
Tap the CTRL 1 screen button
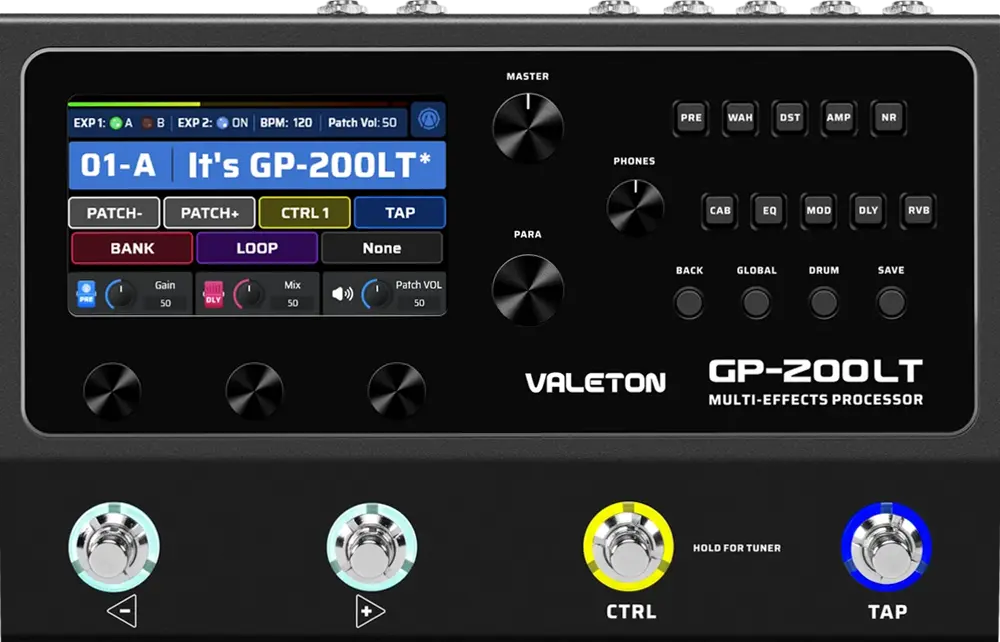tap(304, 213)
